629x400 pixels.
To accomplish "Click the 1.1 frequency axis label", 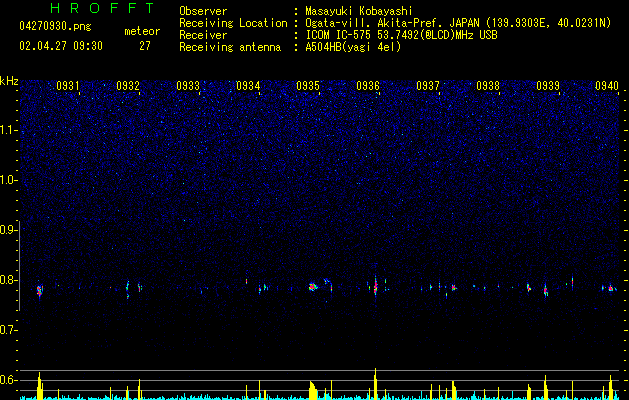I will pyautogui.click(x=7, y=130).
